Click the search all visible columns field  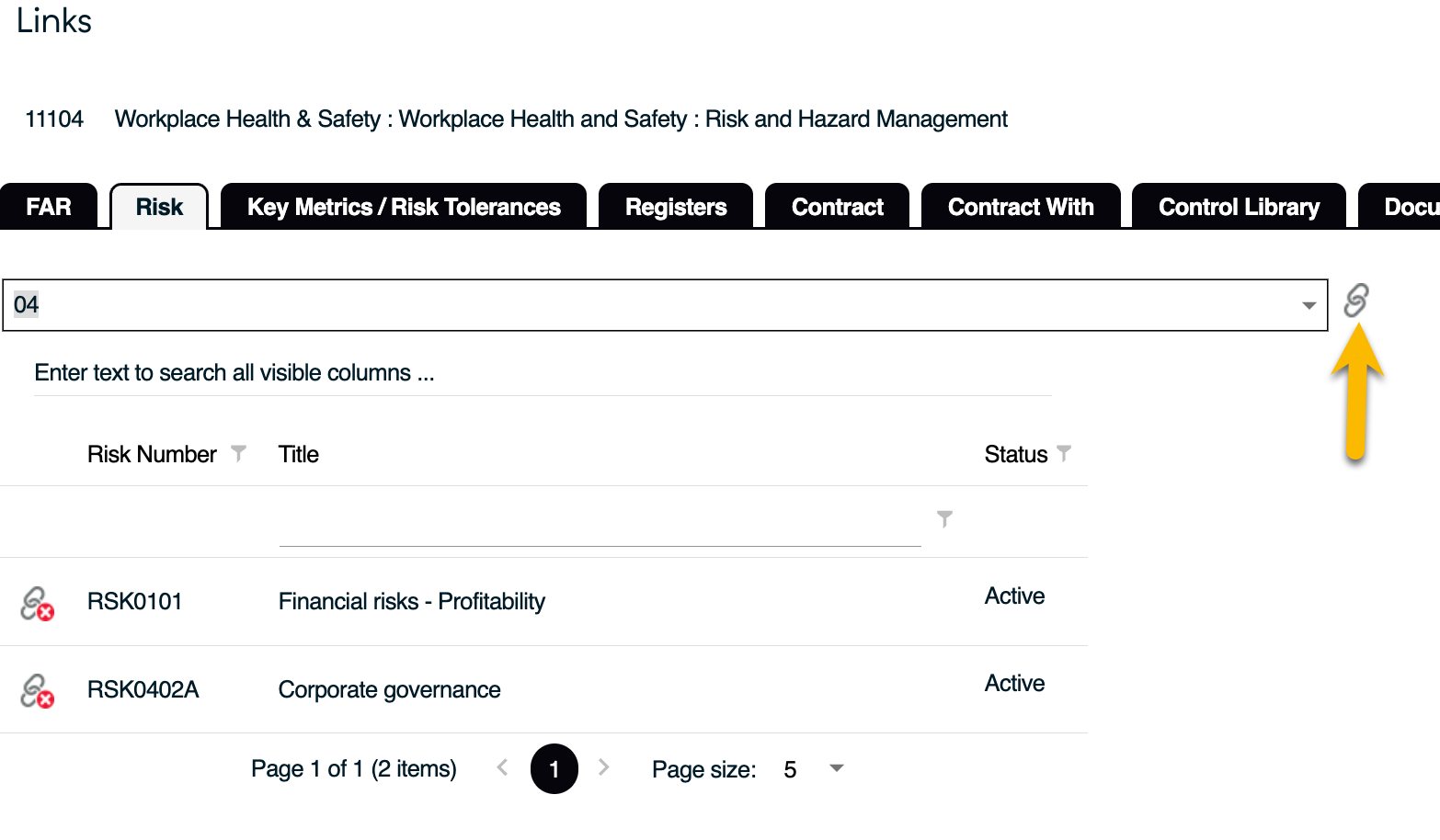(543, 373)
